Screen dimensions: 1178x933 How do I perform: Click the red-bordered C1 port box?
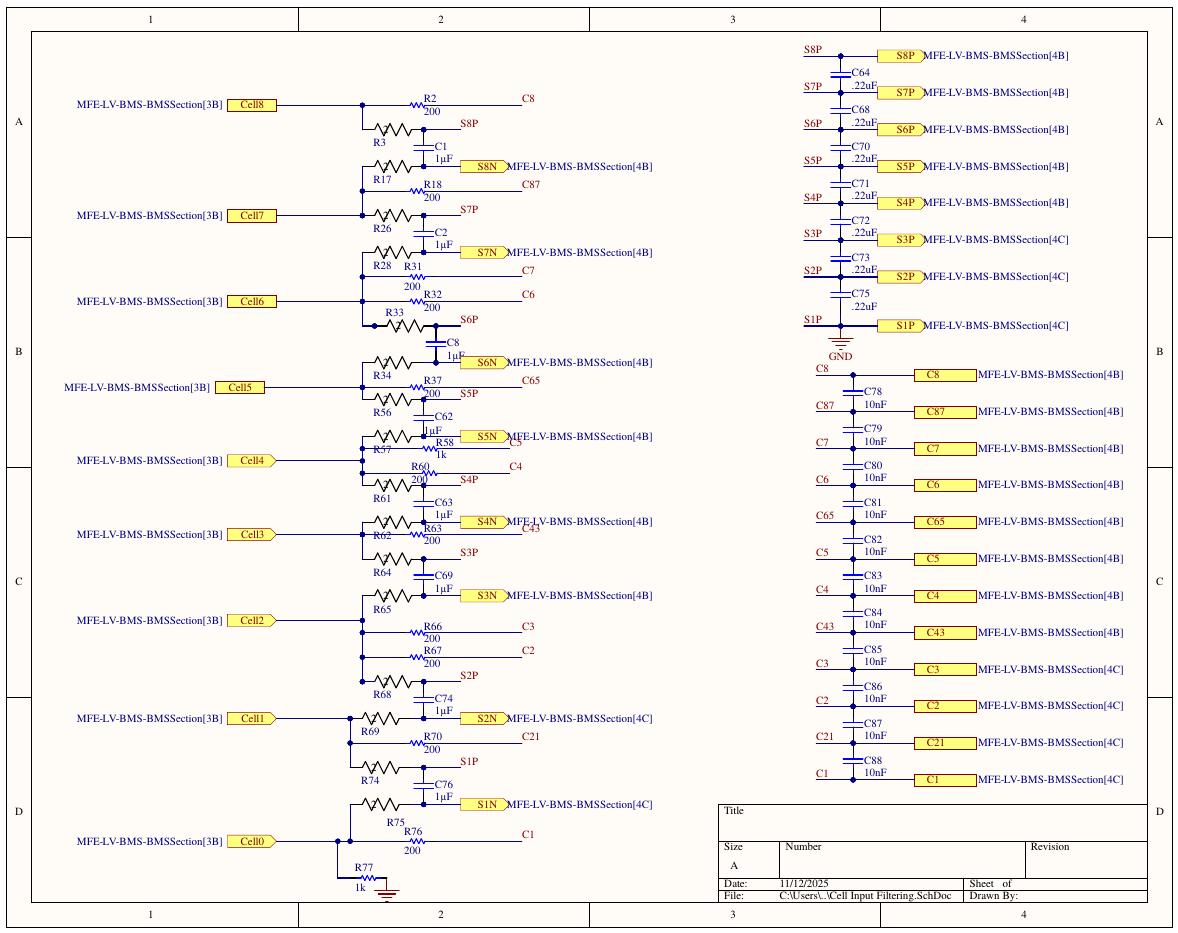click(945, 780)
